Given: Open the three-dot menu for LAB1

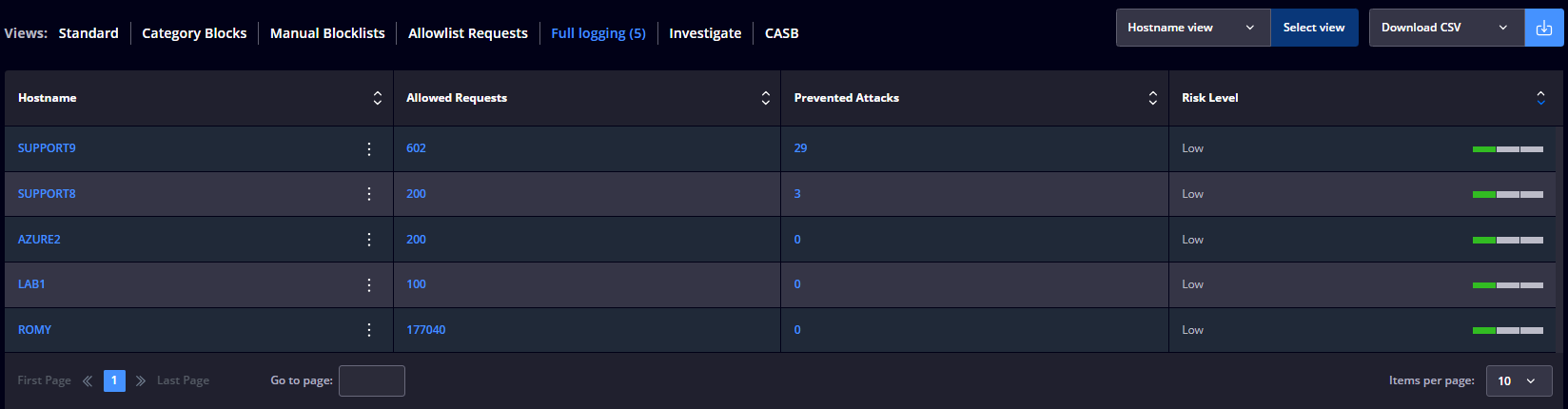Looking at the screenshot, I should point(369,284).
